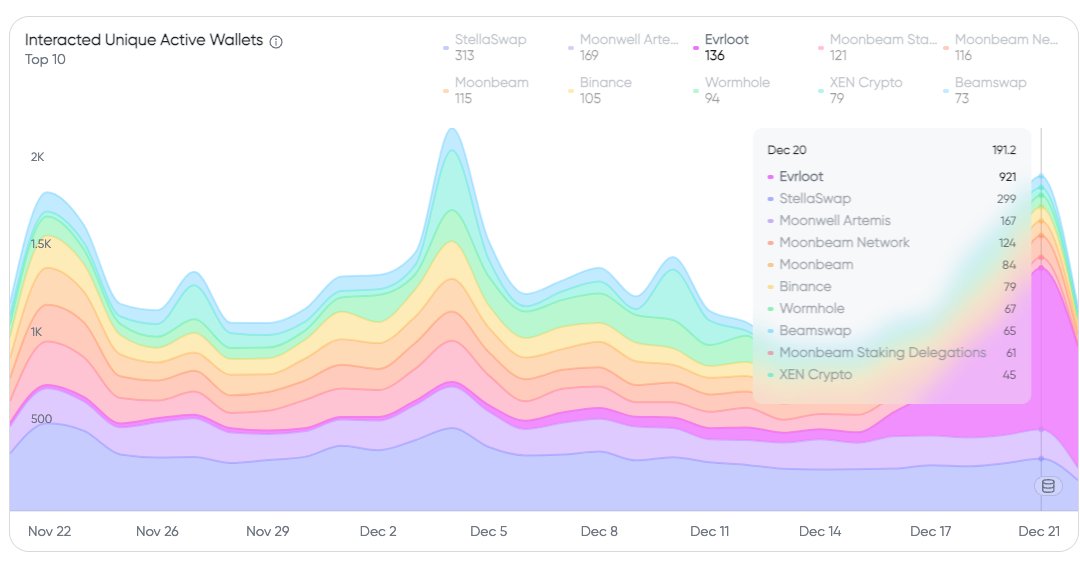Click the Nov 22 axis label
Screen dimensions: 1080x566
[x=50, y=532]
